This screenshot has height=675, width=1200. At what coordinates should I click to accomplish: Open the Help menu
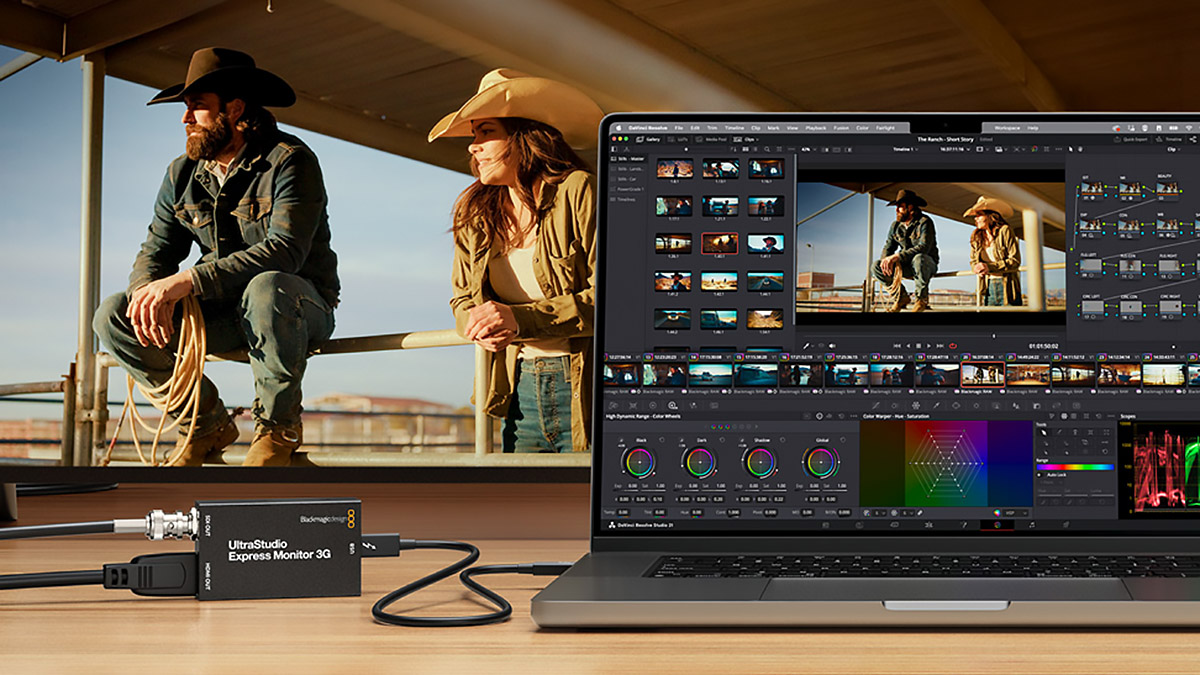point(1033,128)
